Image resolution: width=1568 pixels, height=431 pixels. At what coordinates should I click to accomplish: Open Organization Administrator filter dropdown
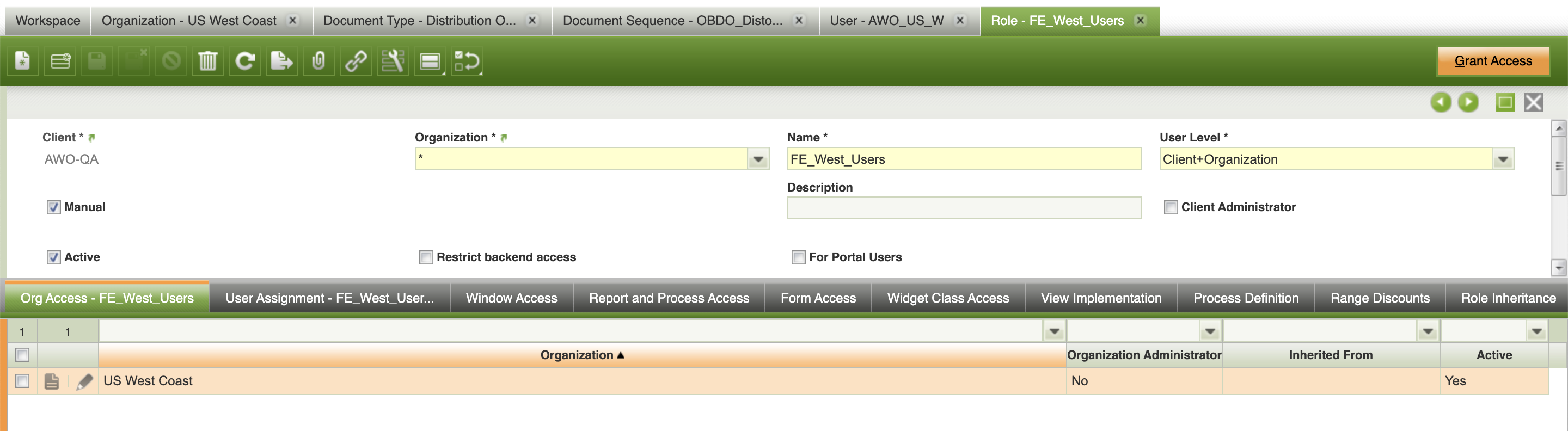pyautogui.click(x=1210, y=332)
